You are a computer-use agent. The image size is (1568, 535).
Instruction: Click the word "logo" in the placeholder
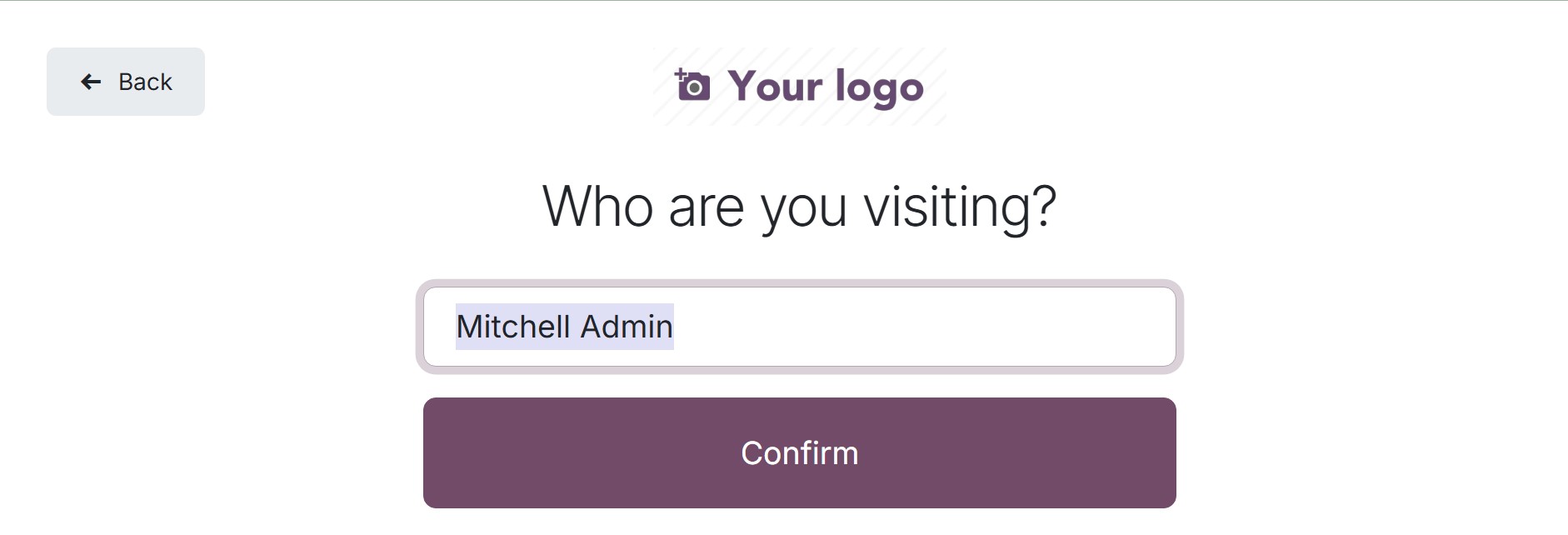pyautogui.click(x=879, y=88)
